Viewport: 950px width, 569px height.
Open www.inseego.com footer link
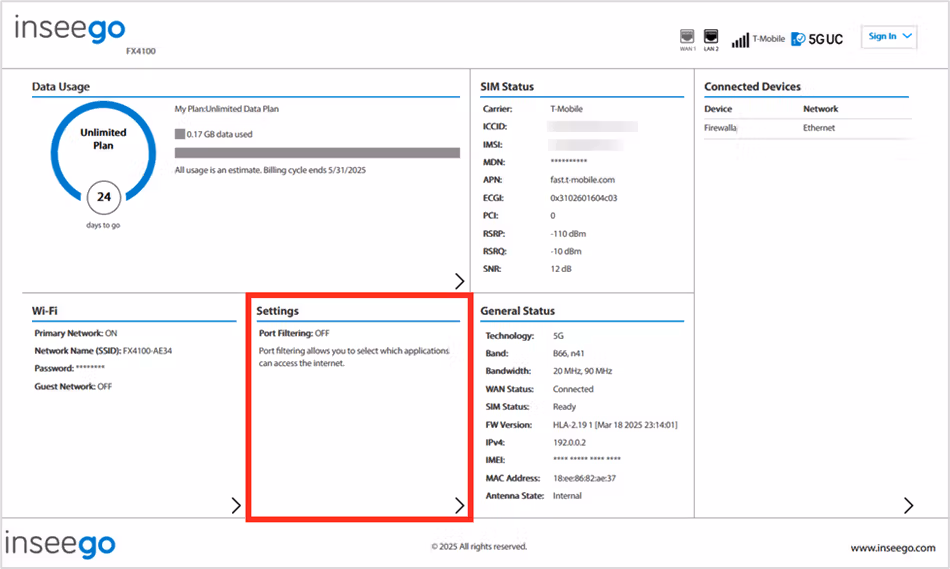[893, 548]
